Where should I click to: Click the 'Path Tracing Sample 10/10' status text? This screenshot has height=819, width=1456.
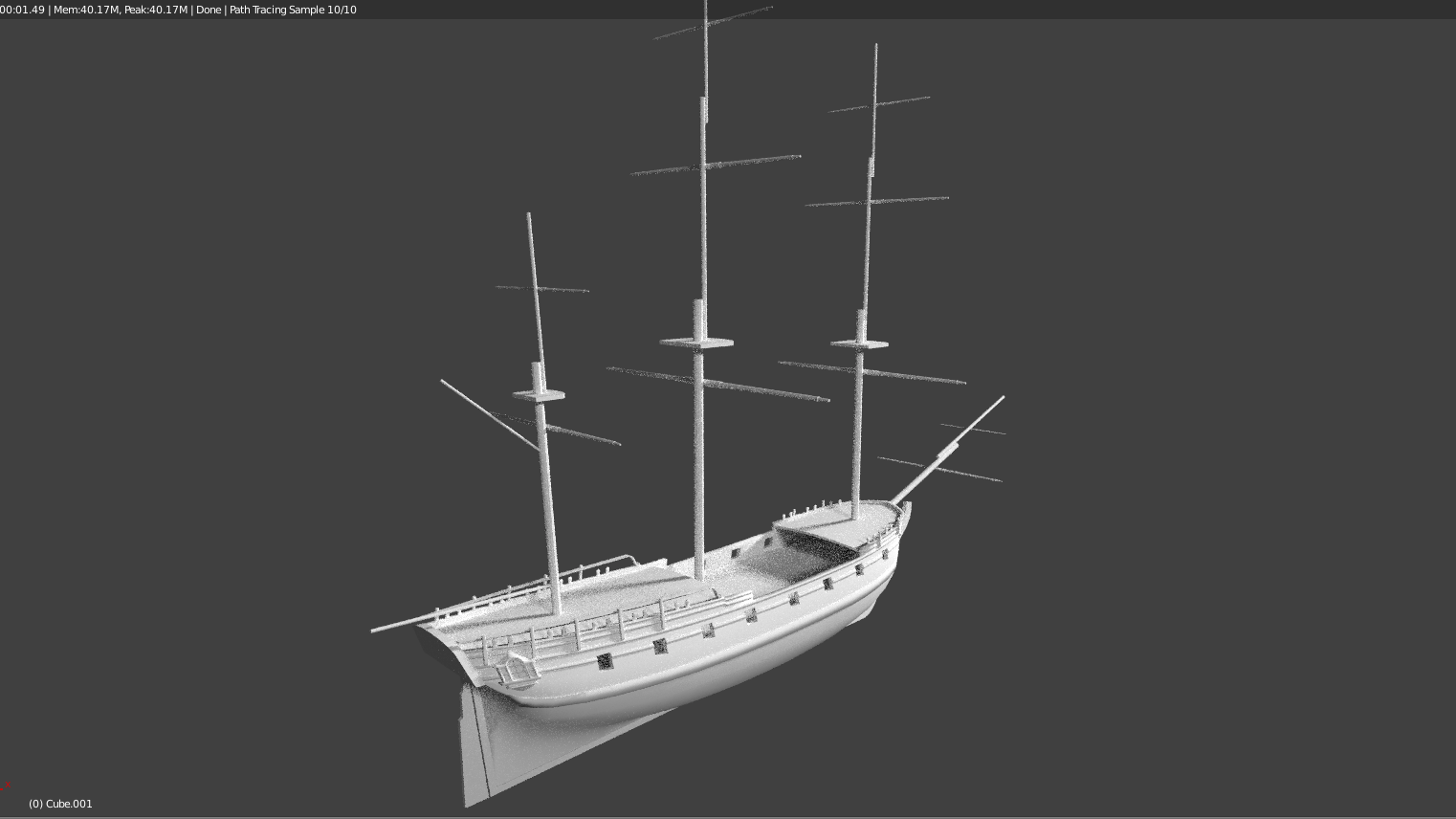[x=293, y=10]
